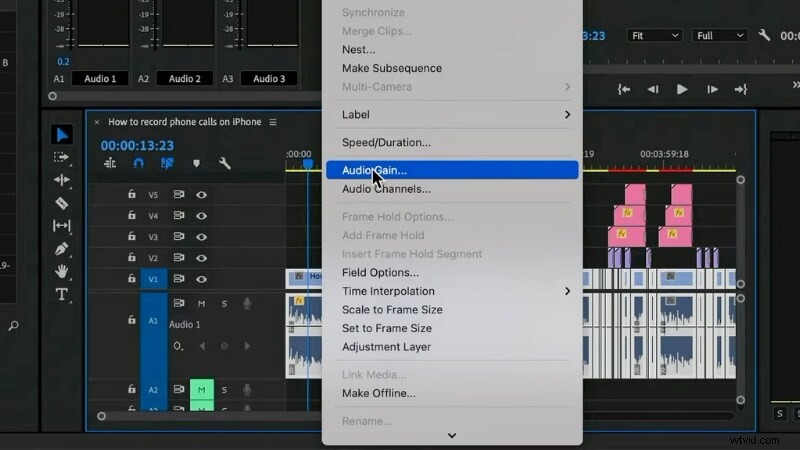Select the Ripple Edit tool
Image resolution: width=800 pixels, height=450 pixels.
coord(61,180)
